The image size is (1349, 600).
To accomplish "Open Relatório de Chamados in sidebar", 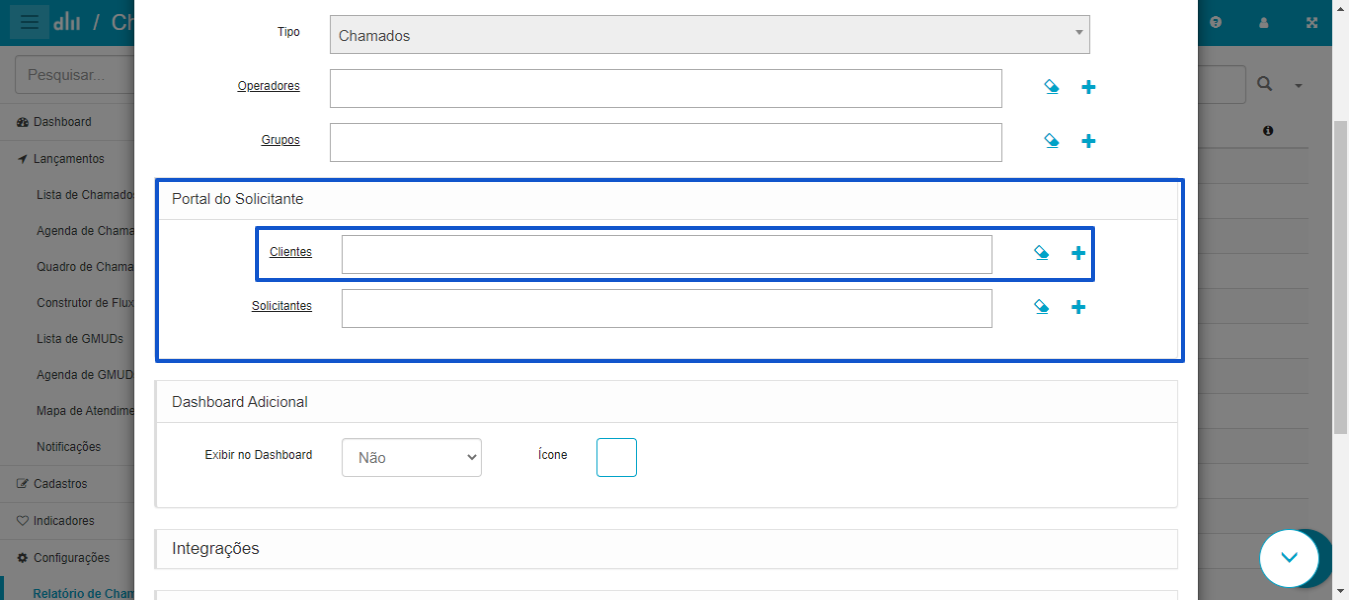I will point(83,593).
